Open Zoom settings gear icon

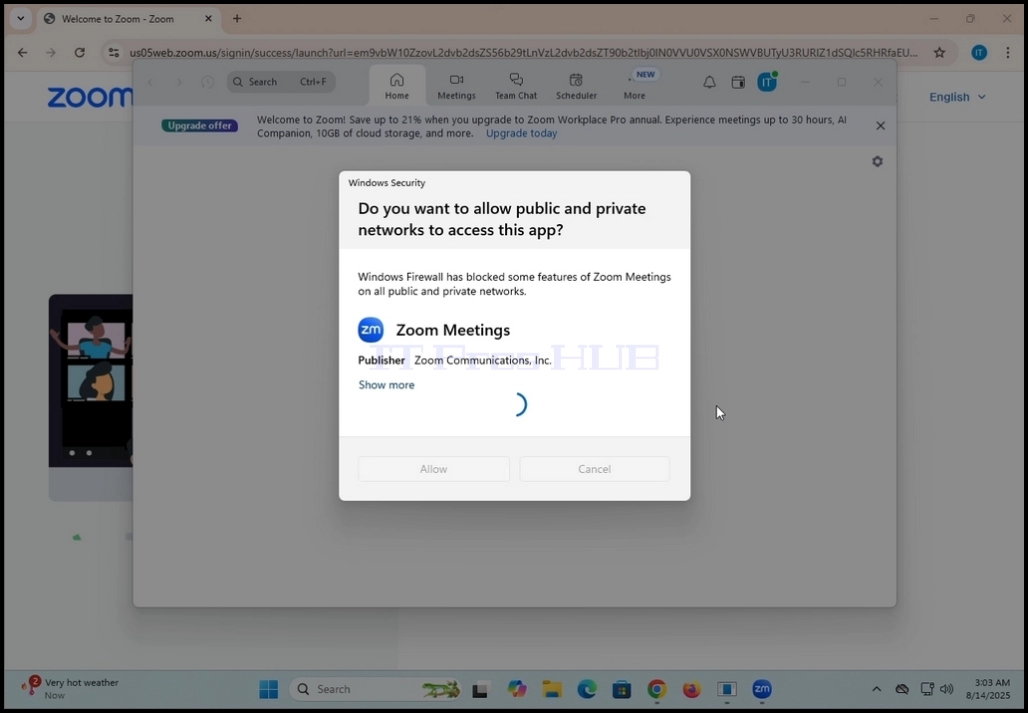pyautogui.click(x=877, y=161)
